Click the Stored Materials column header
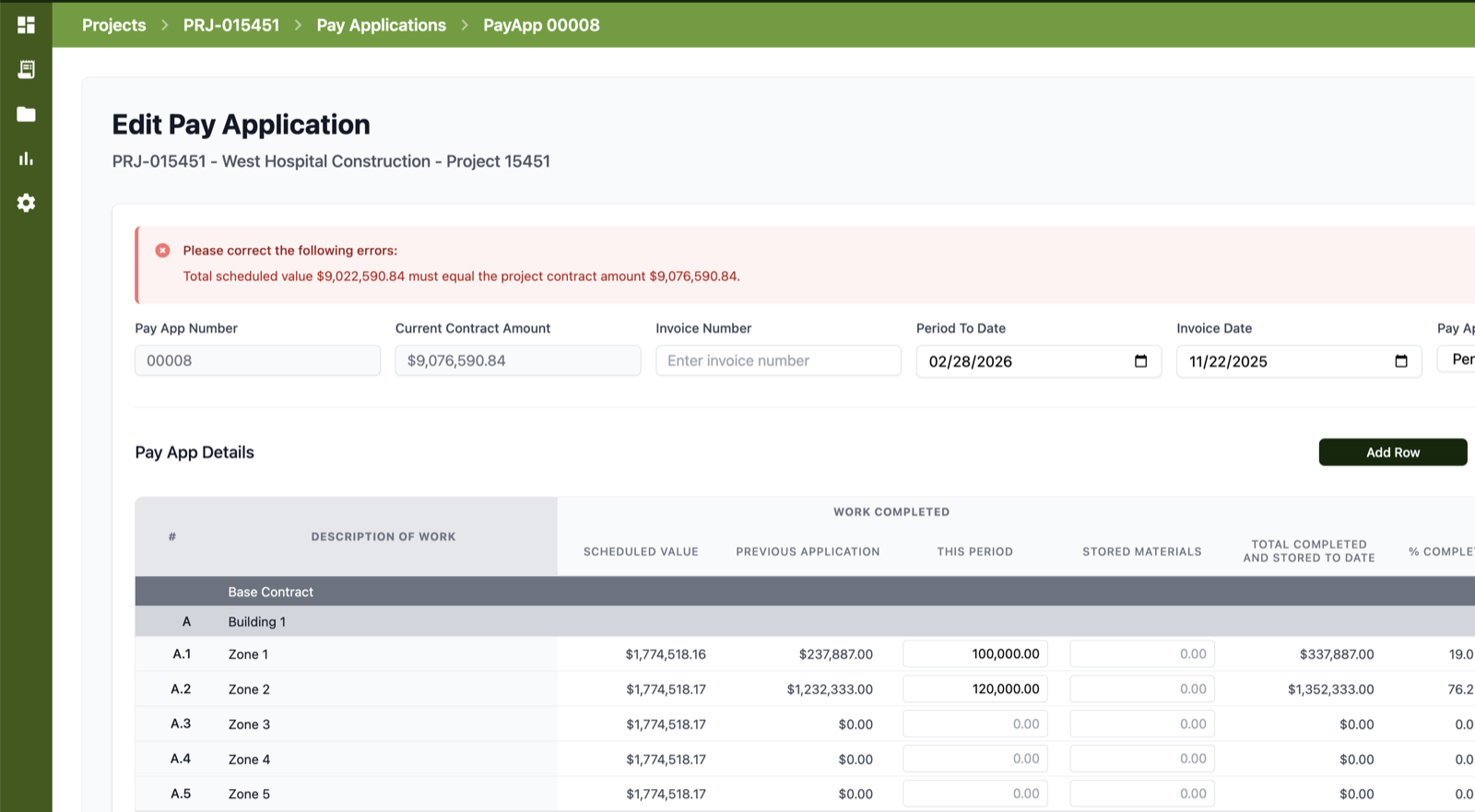Screen dimensions: 1475x812 coord(1142,551)
